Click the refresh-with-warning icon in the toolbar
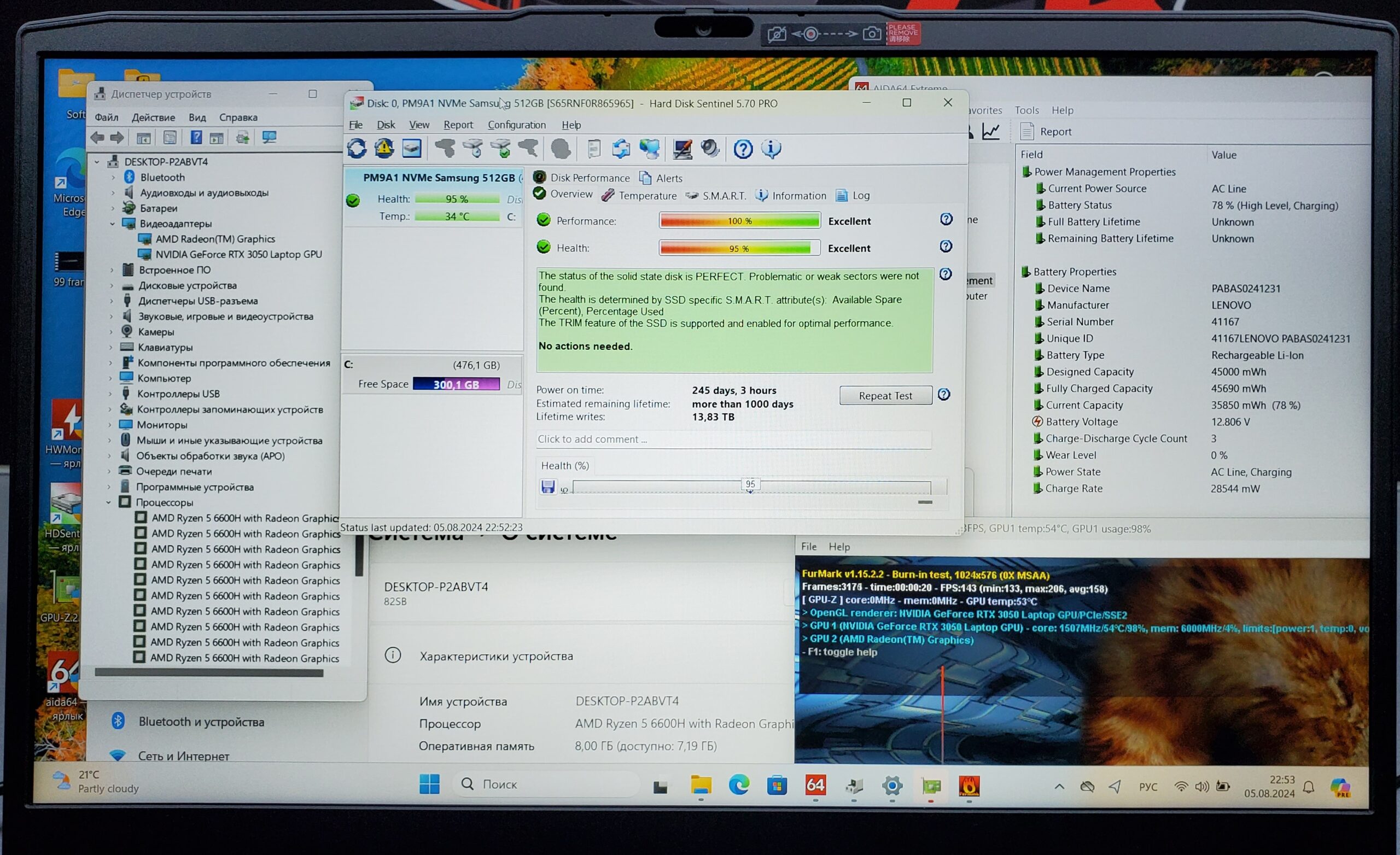Screen dimensions: 1400x855 384,149
